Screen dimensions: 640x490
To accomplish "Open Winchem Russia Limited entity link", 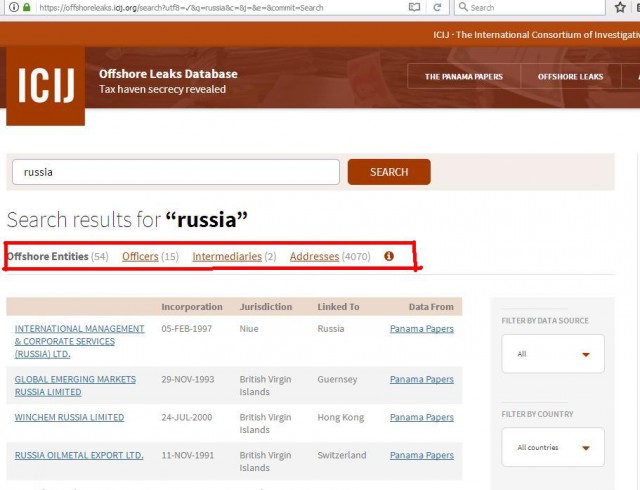I will click(x=69, y=417).
